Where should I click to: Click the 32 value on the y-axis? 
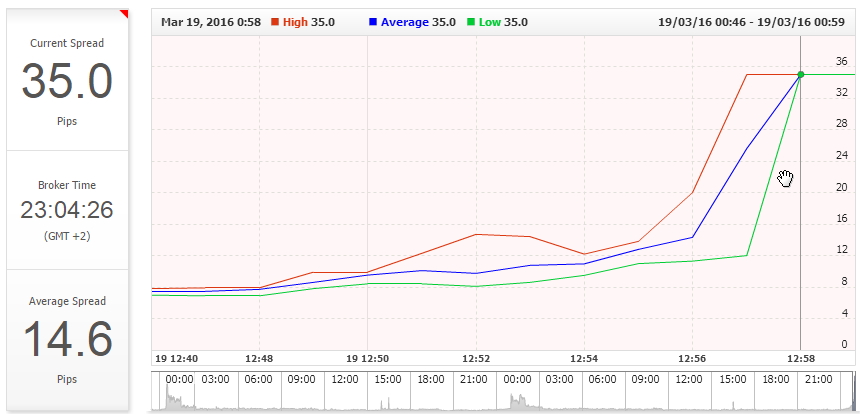[x=841, y=93]
